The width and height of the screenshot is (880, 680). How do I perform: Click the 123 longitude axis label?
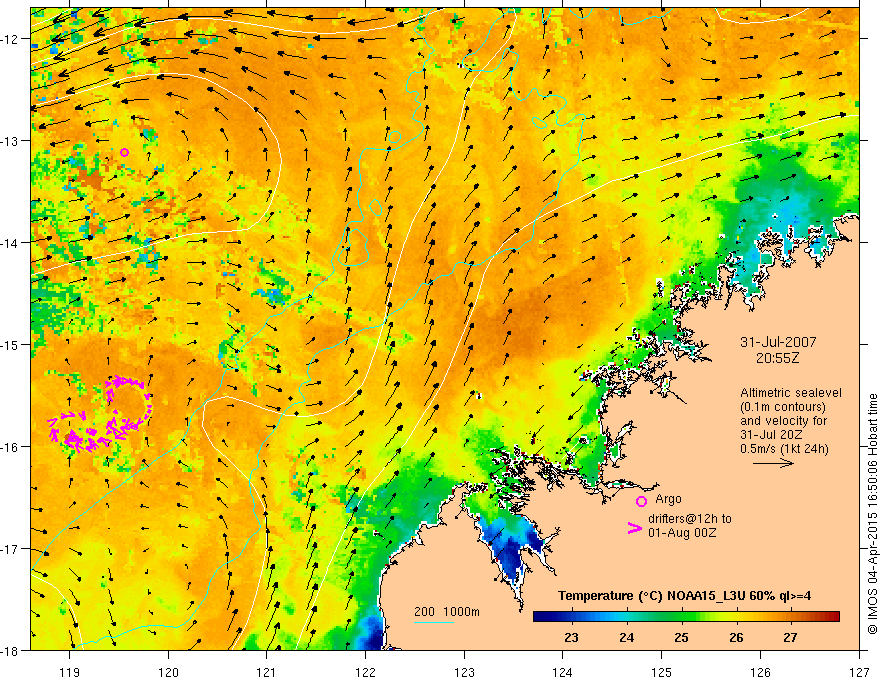464,672
